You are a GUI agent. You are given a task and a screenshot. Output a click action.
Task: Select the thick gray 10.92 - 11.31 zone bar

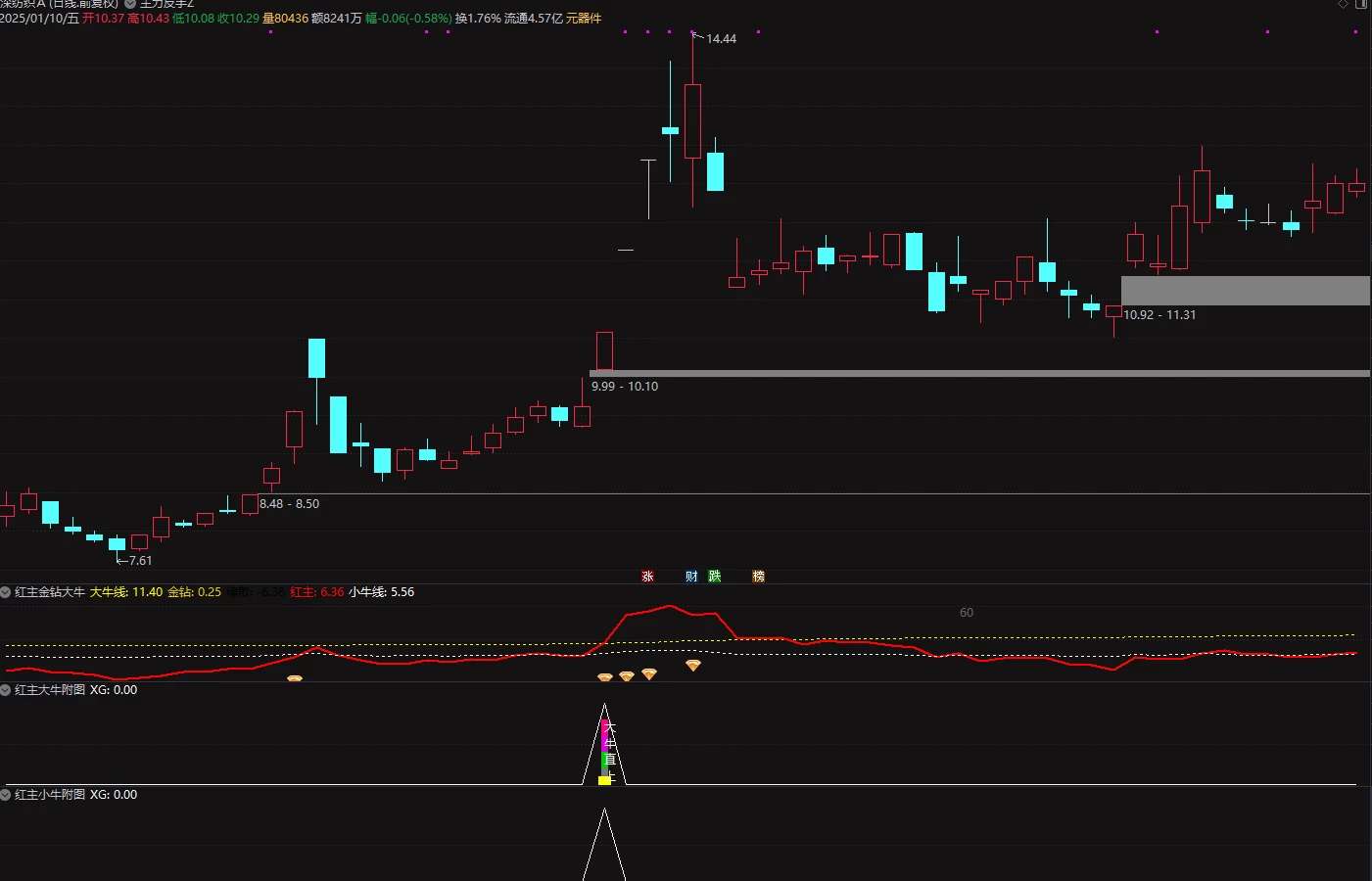pos(1245,291)
